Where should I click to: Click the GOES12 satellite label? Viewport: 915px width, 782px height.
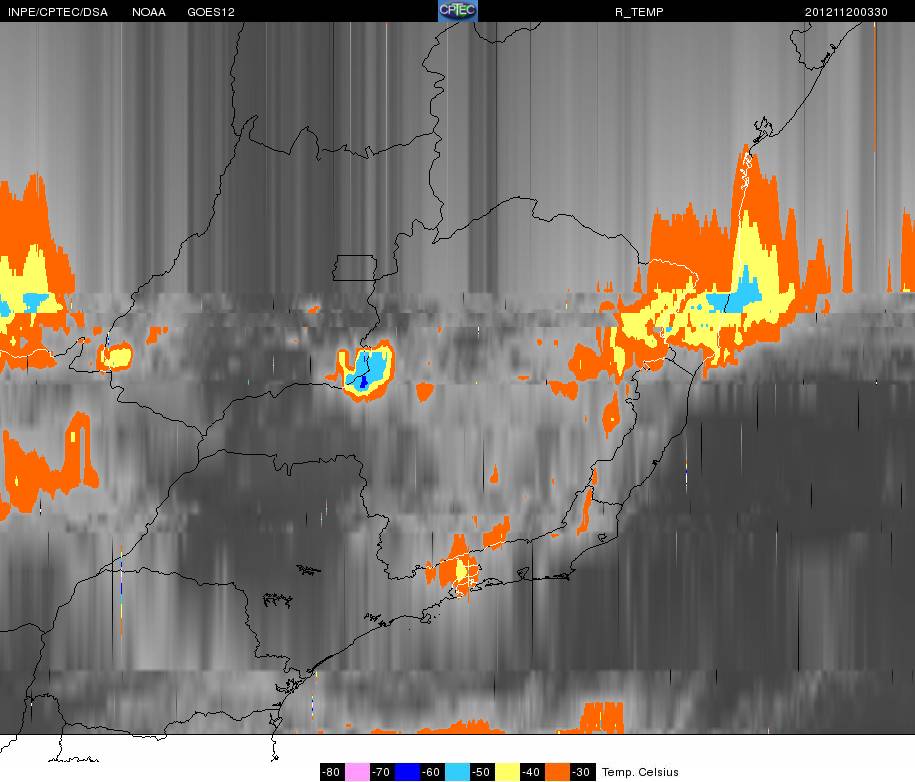click(211, 12)
